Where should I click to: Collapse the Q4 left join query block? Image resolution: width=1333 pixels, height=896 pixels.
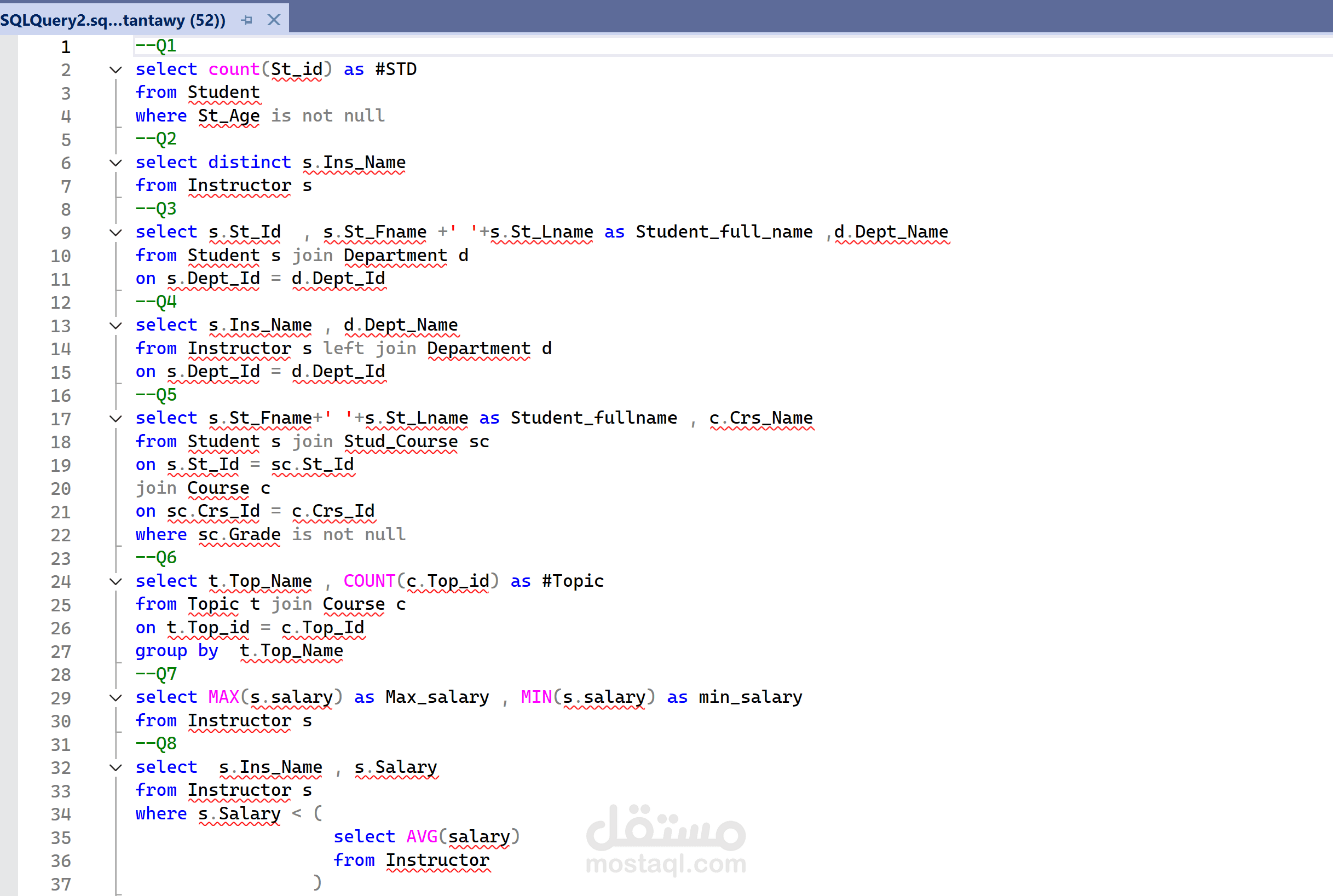(x=116, y=326)
